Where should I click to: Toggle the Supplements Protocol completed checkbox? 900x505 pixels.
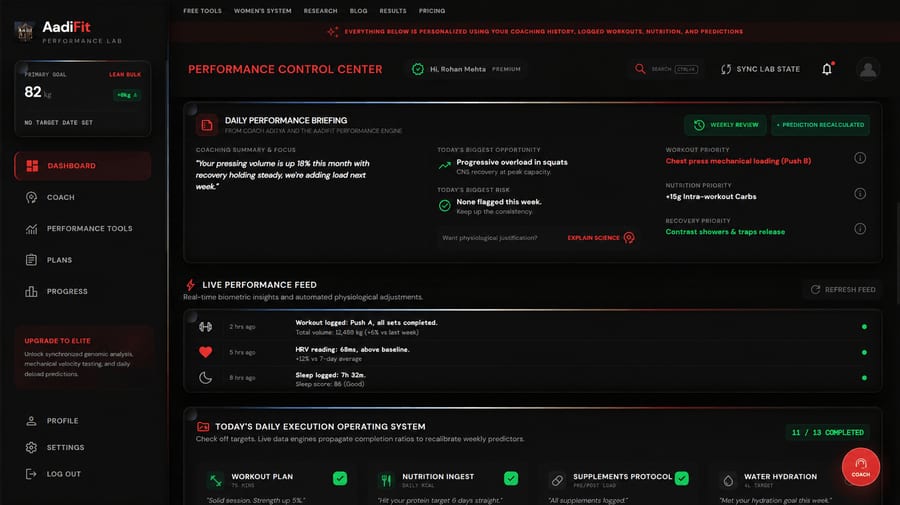pos(681,478)
